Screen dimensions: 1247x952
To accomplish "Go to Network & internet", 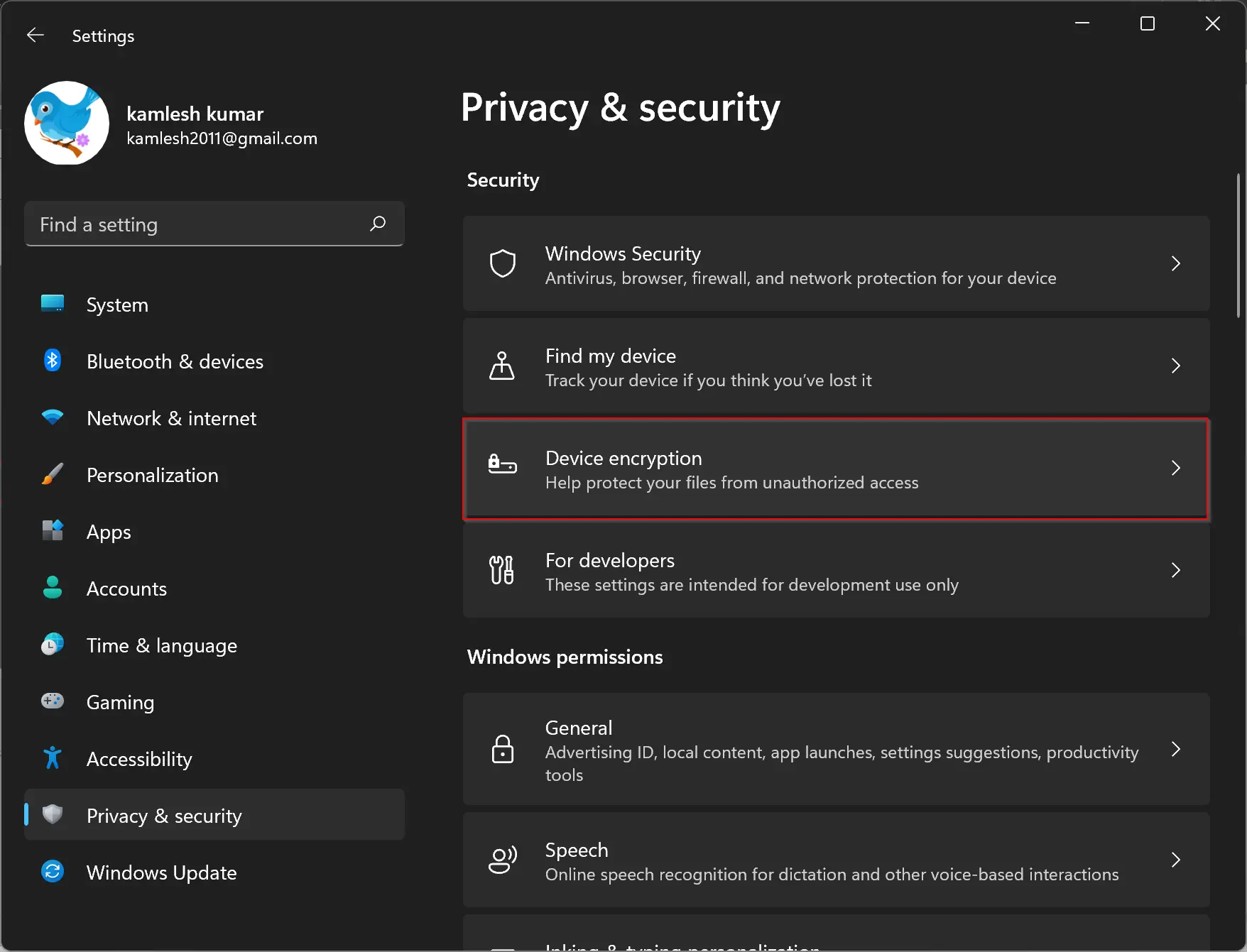I will coord(171,418).
